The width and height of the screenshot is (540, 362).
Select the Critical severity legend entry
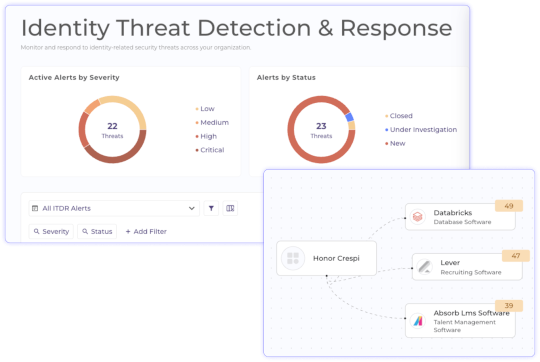pos(210,150)
